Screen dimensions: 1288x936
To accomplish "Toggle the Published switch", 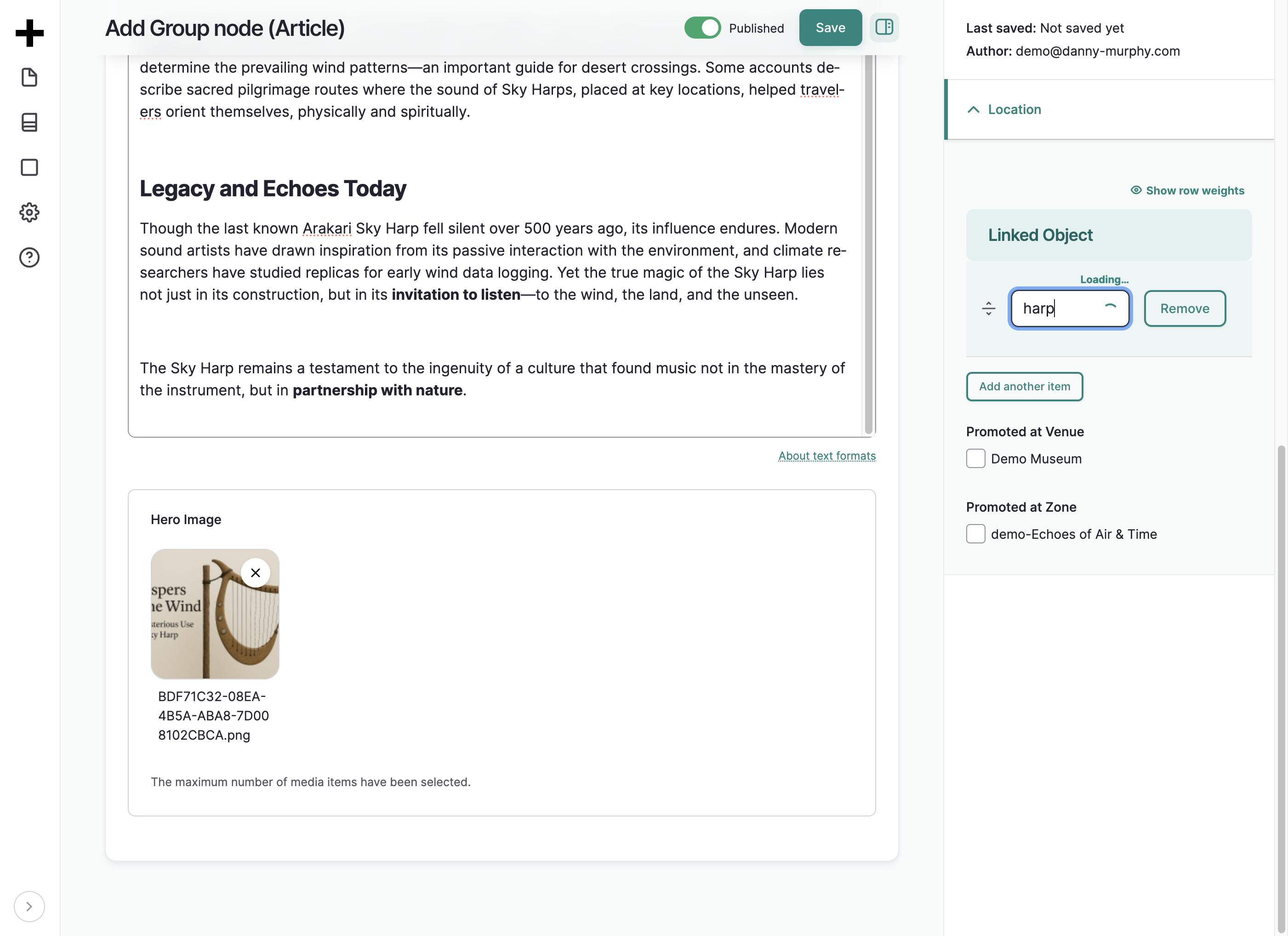I will pos(702,28).
